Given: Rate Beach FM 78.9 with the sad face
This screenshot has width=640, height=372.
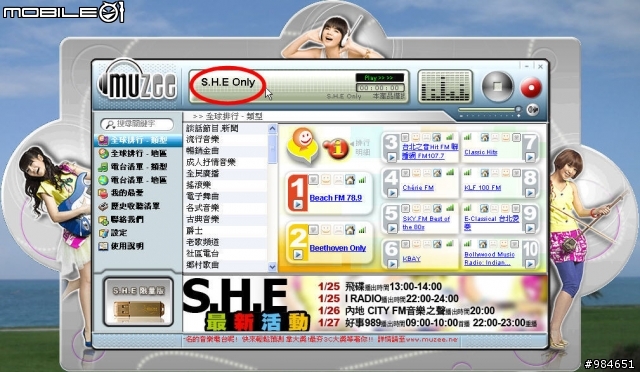Looking at the screenshot, I should click(338, 179).
